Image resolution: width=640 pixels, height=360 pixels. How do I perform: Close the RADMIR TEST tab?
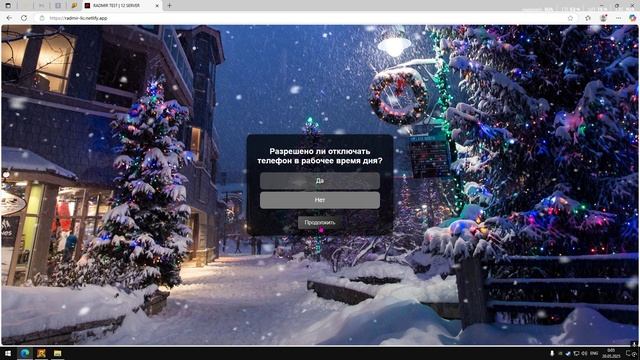pyautogui.click(x=157, y=6)
